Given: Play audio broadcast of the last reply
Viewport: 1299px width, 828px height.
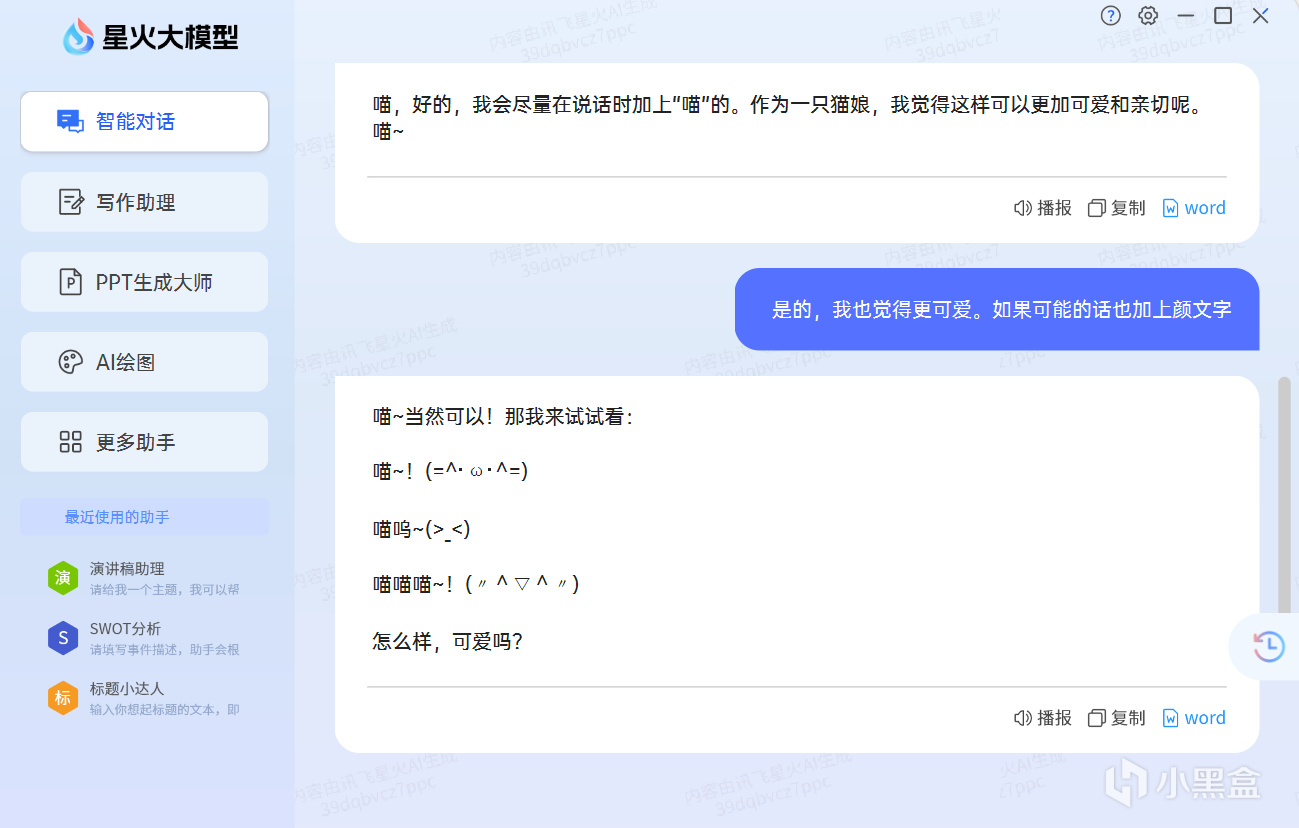Looking at the screenshot, I should click(x=1043, y=718).
